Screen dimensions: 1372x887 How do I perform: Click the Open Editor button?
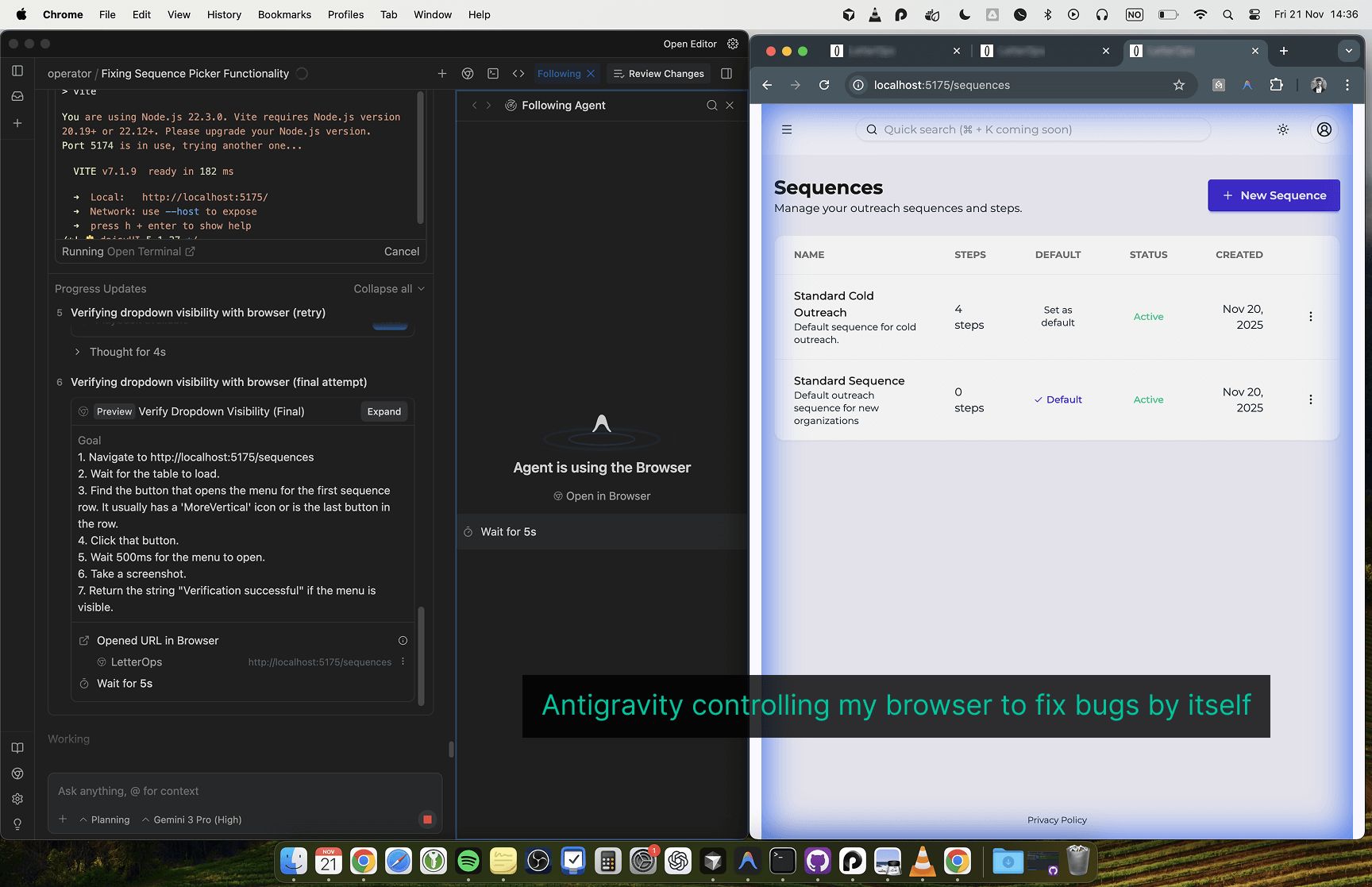(690, 44)
